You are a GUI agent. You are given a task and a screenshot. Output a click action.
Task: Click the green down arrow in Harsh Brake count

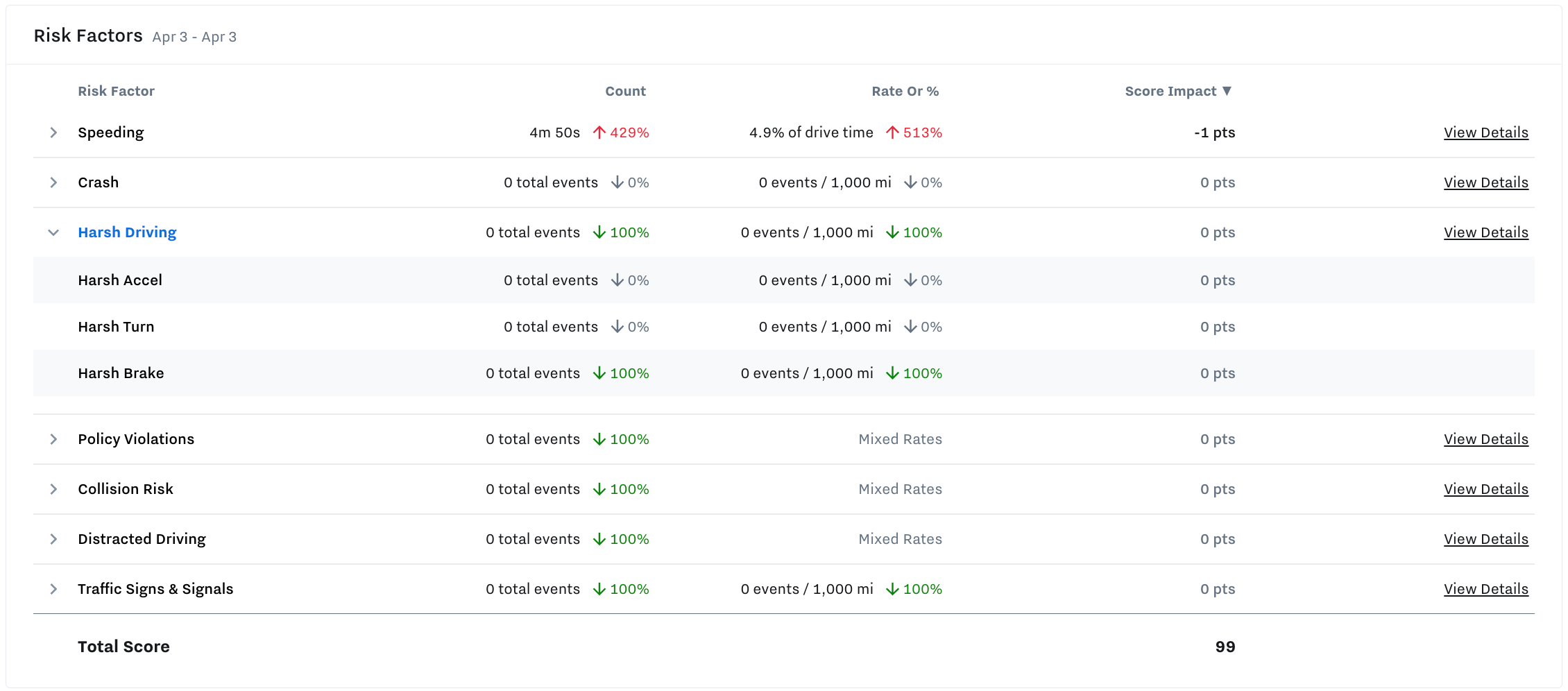pyautogui.click(x=599, y=373)
